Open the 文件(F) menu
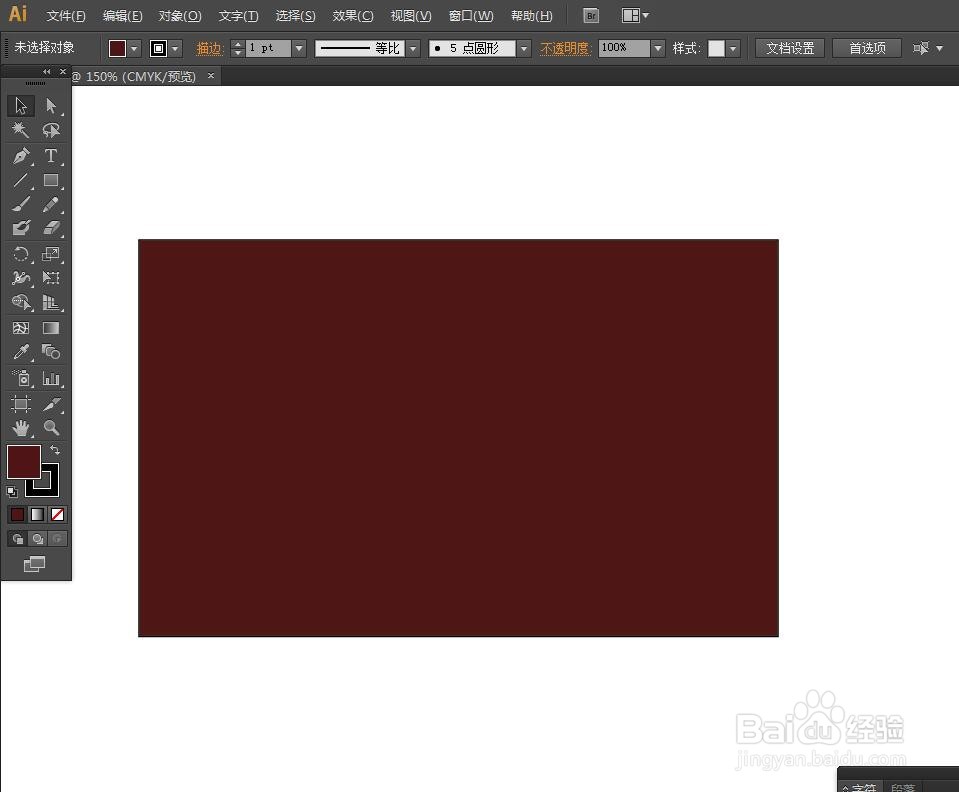The height and width of the screenshot is (792, 959). point(66,16)
